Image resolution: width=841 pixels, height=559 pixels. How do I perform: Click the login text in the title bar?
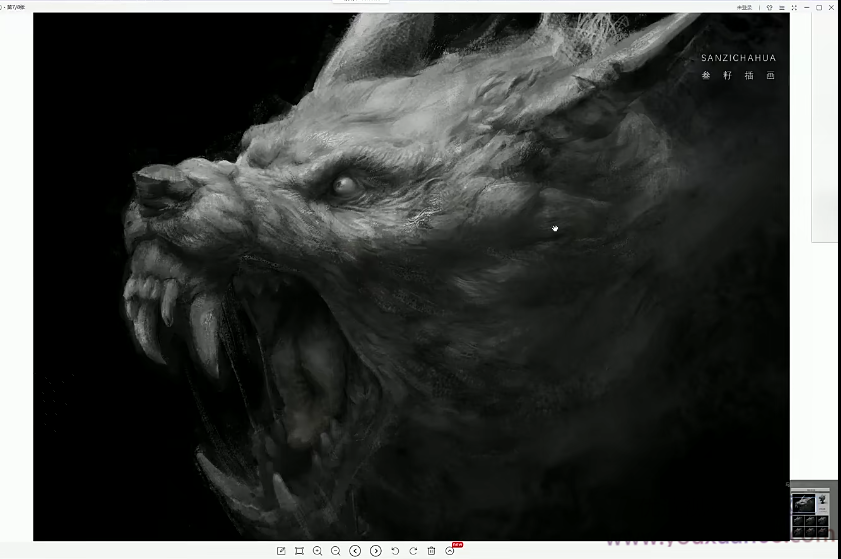(x=743, y=7)
